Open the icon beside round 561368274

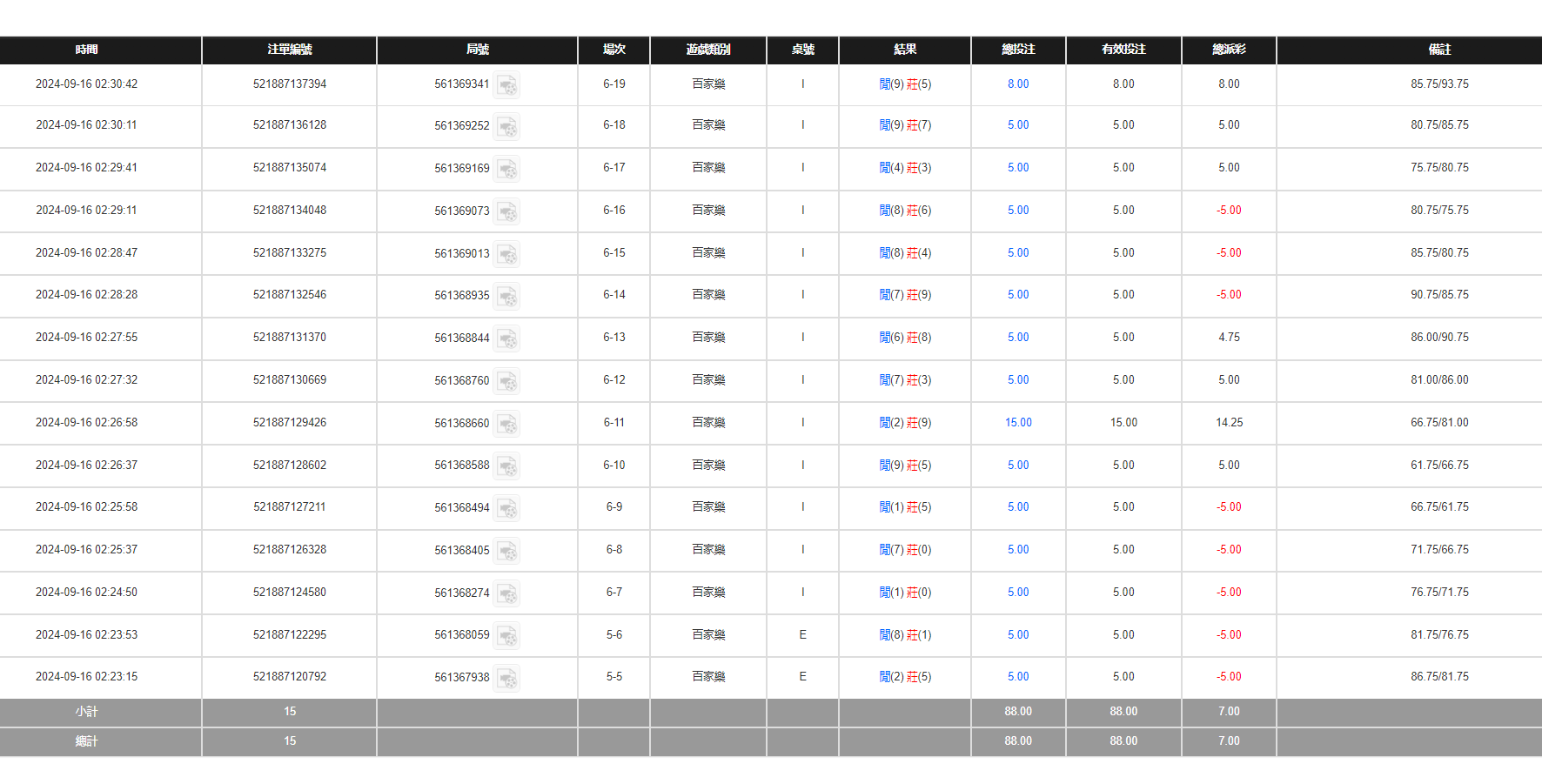[506, 593]
